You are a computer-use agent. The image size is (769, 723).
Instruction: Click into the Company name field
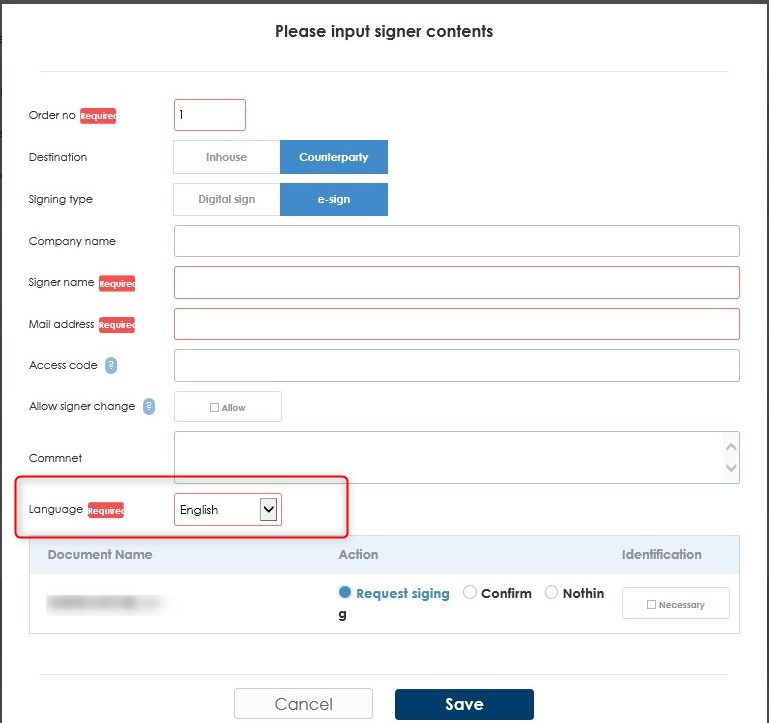(x=456, y=241)
